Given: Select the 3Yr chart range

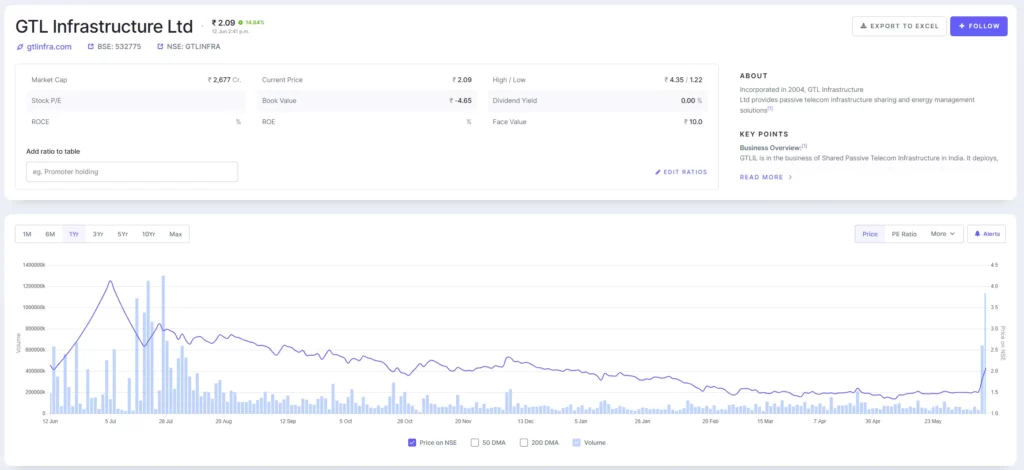Looking at the screenshot, I should pyautogui.click(x=98, y=234).
